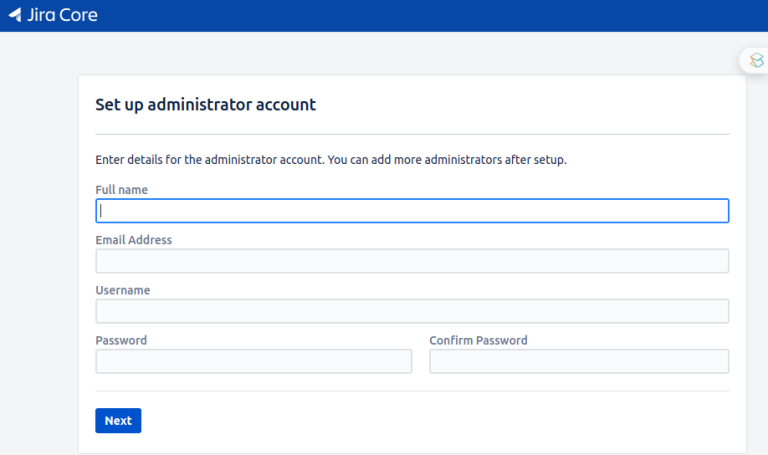Click the Username label text
The height and width of the screenshot is (455, 768).
[x=122, y=290]
